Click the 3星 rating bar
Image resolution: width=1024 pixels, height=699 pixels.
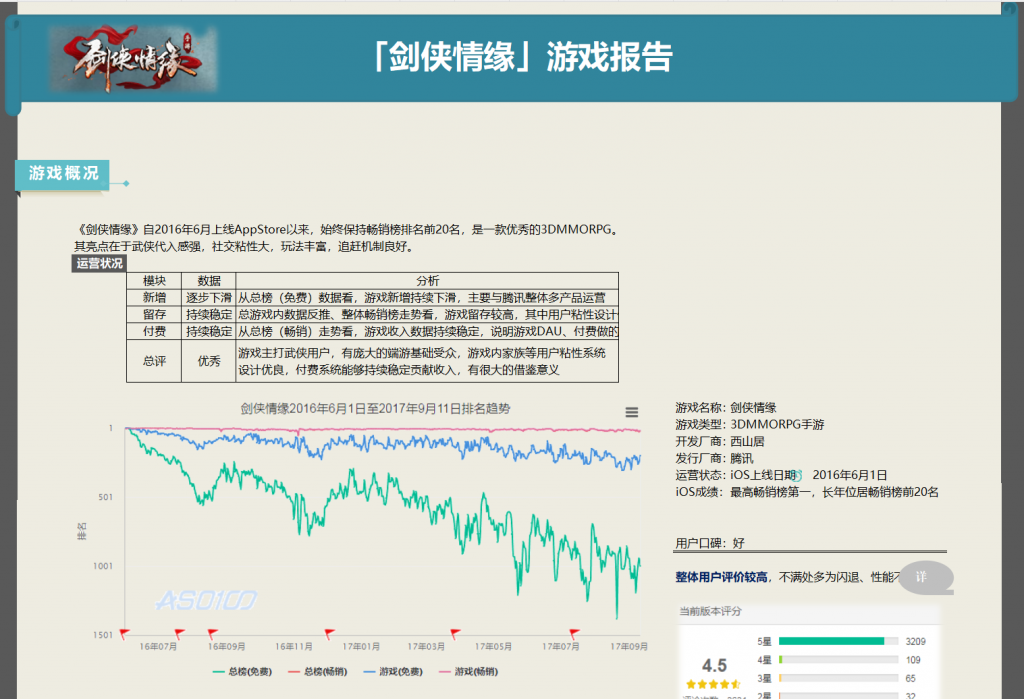pos(839,678)
